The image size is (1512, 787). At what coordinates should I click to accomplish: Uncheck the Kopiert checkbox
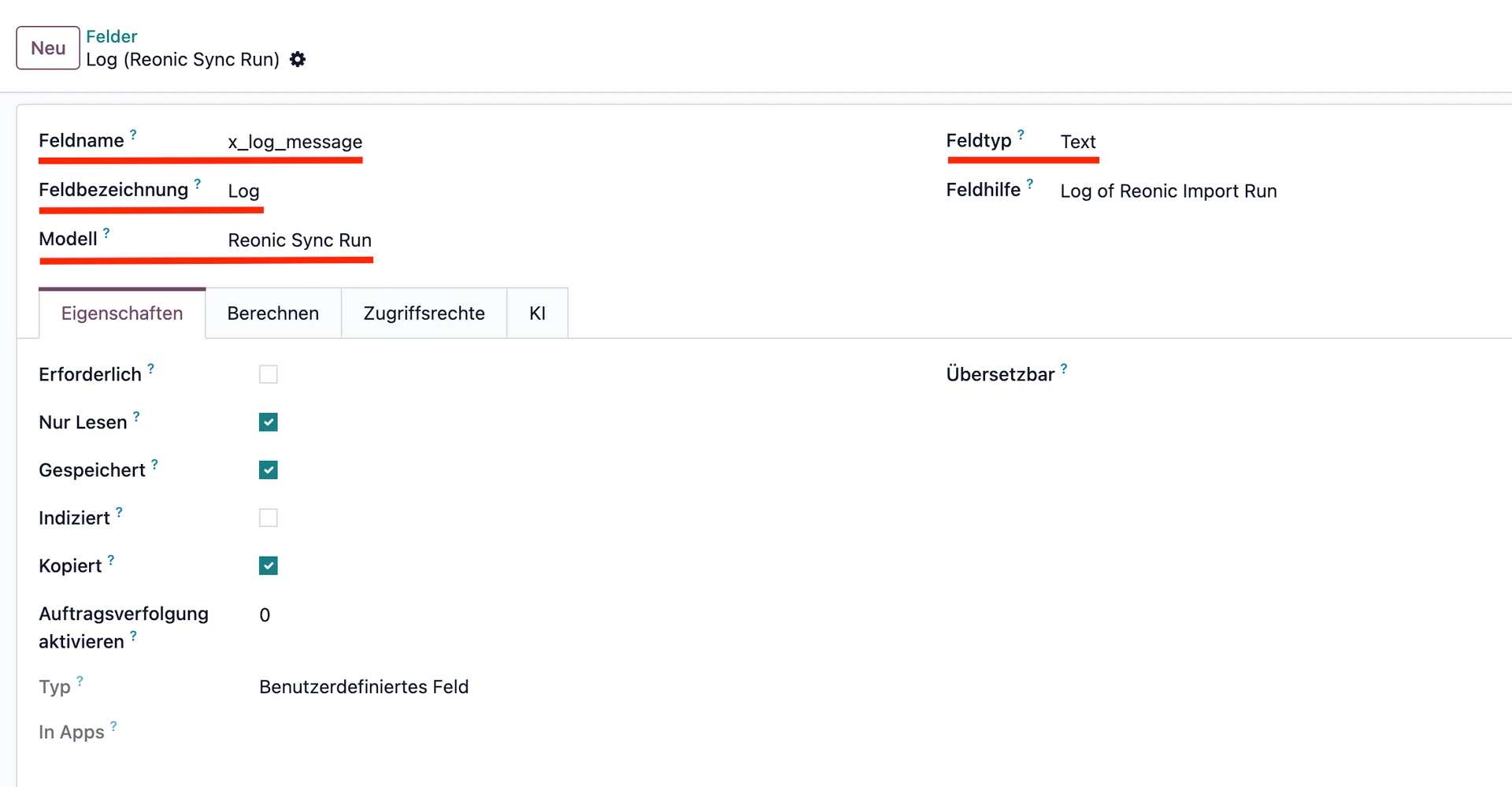click(x=269, y=566)
